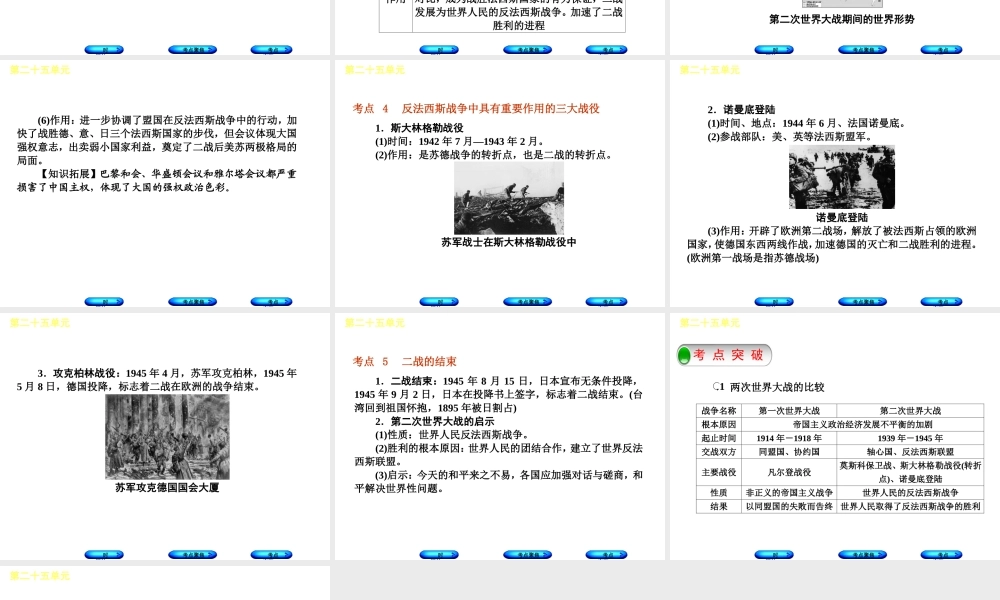Click table row header 根本原因
The width and height of the screenshot is (1000, 600).
[x=719, y=424]
